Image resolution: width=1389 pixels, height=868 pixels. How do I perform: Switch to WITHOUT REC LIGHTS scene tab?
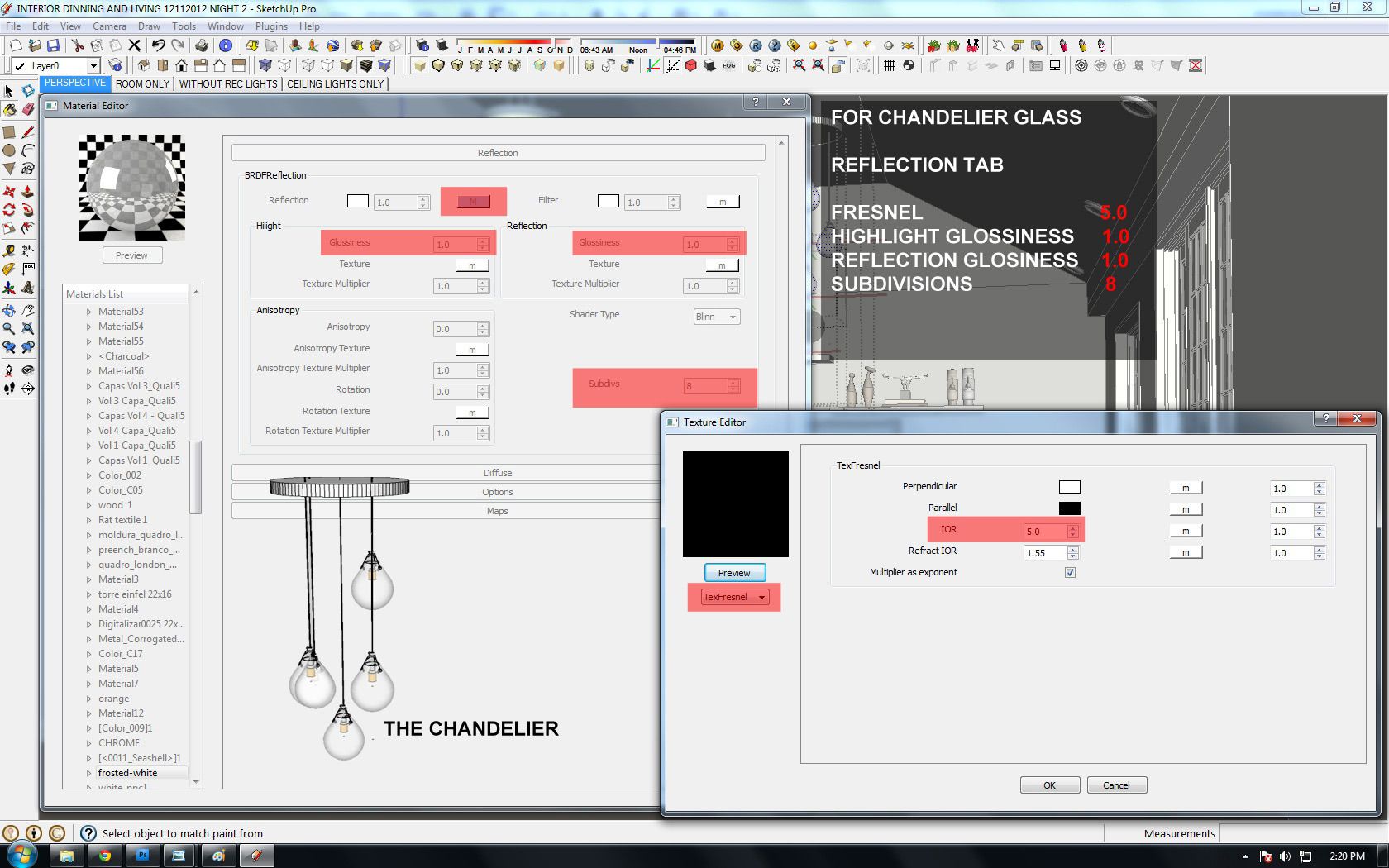(228, 83)
